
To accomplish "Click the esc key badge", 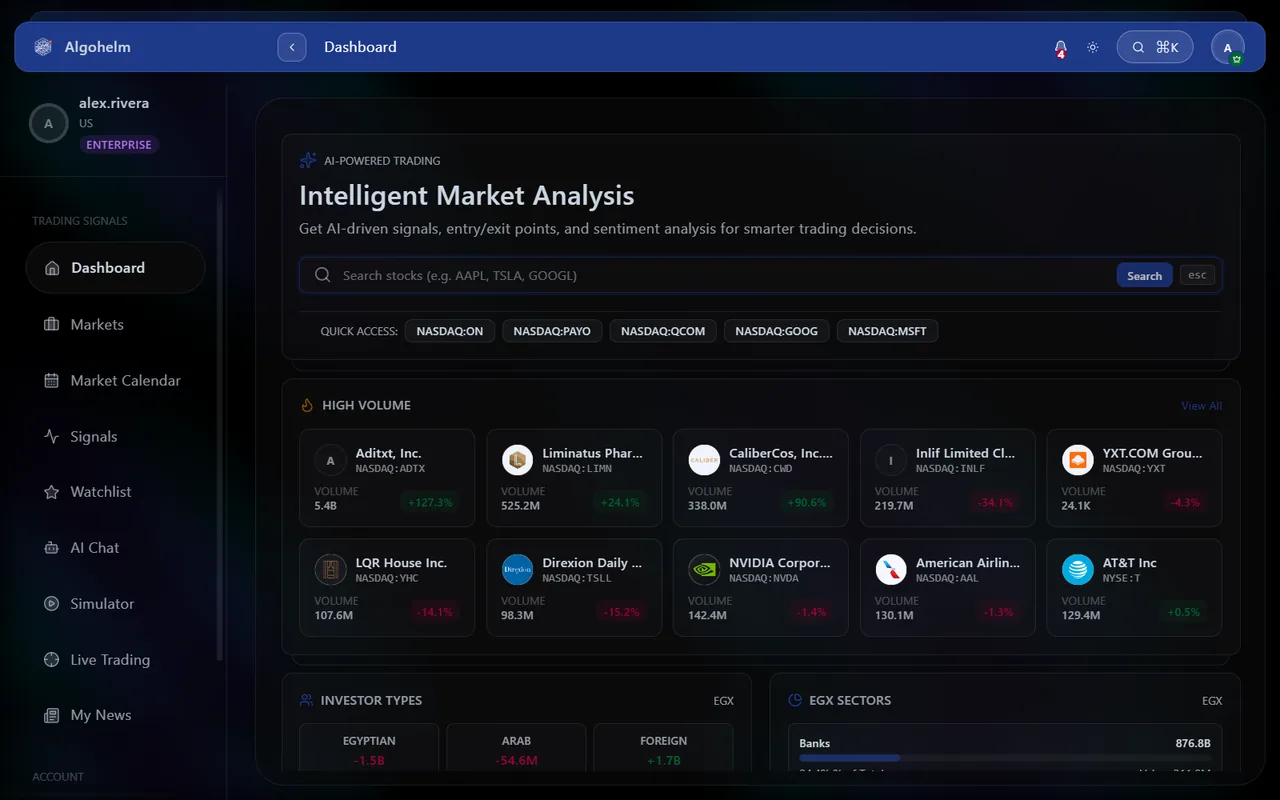I will 1197,275.
